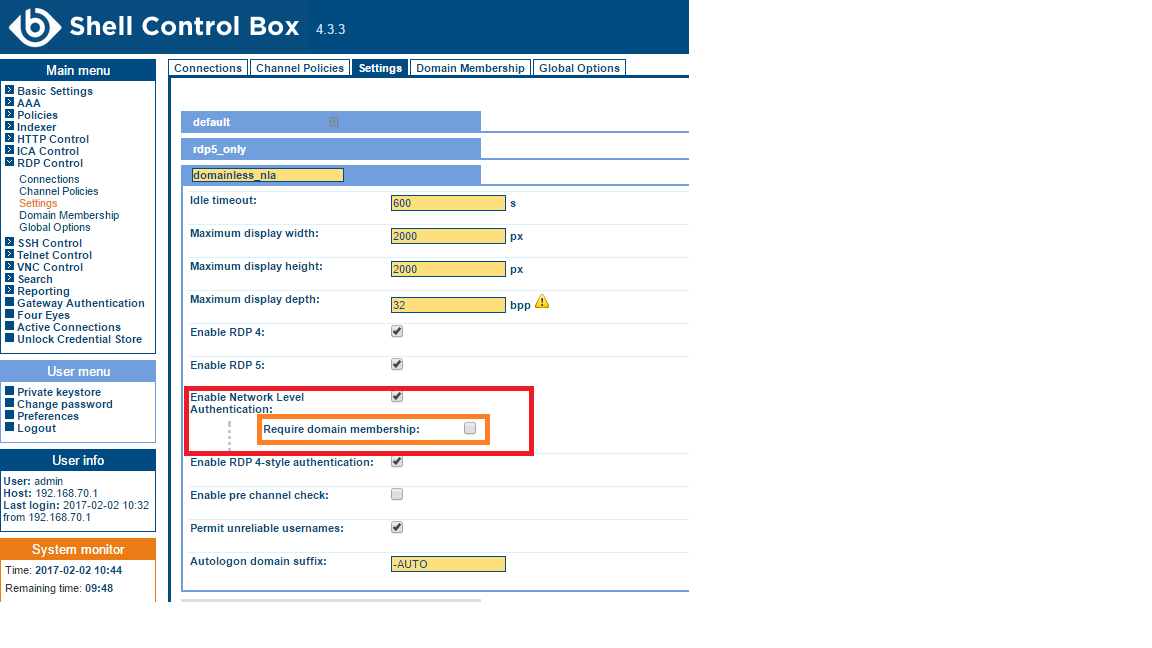Image resolution: width=1152 pixels, height=648 pixels.
Task: Switch to the Channel Policies tab
Action: pos(300,68)
